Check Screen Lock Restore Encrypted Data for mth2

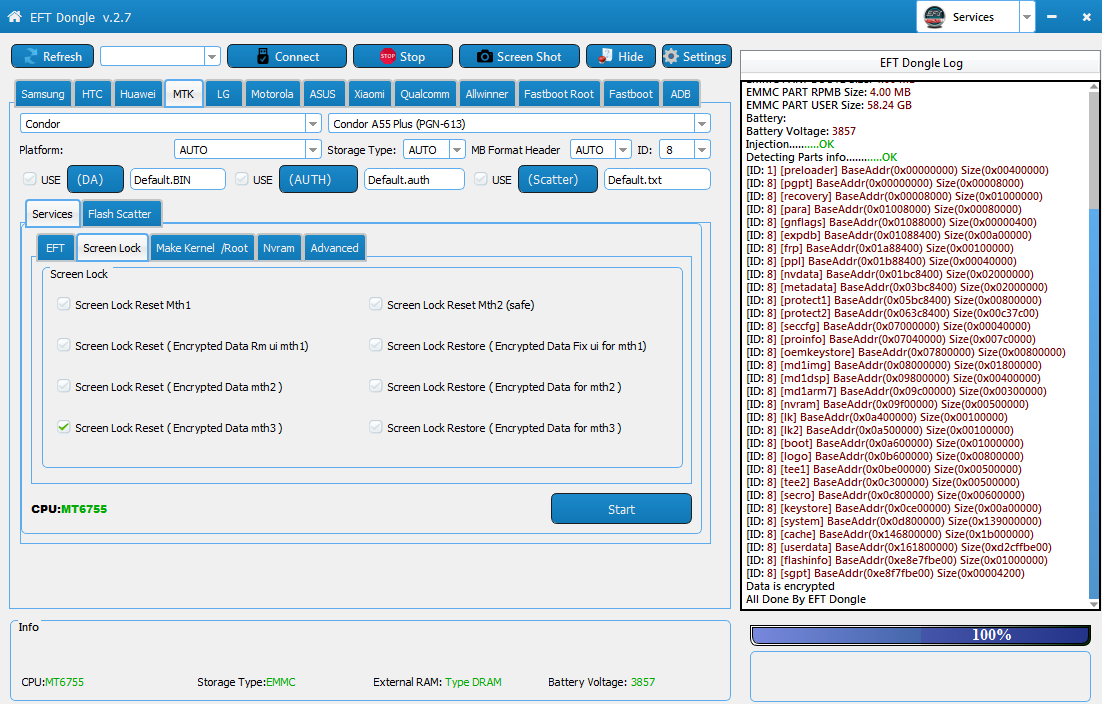(x=376, y=386)
